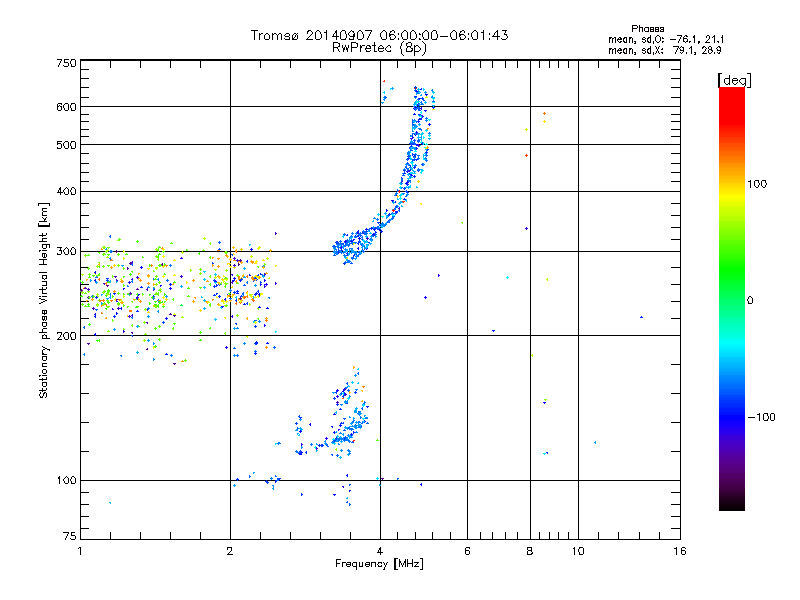
Task: Click the [deg] colorbar unit label
Action: click(734, 78)
